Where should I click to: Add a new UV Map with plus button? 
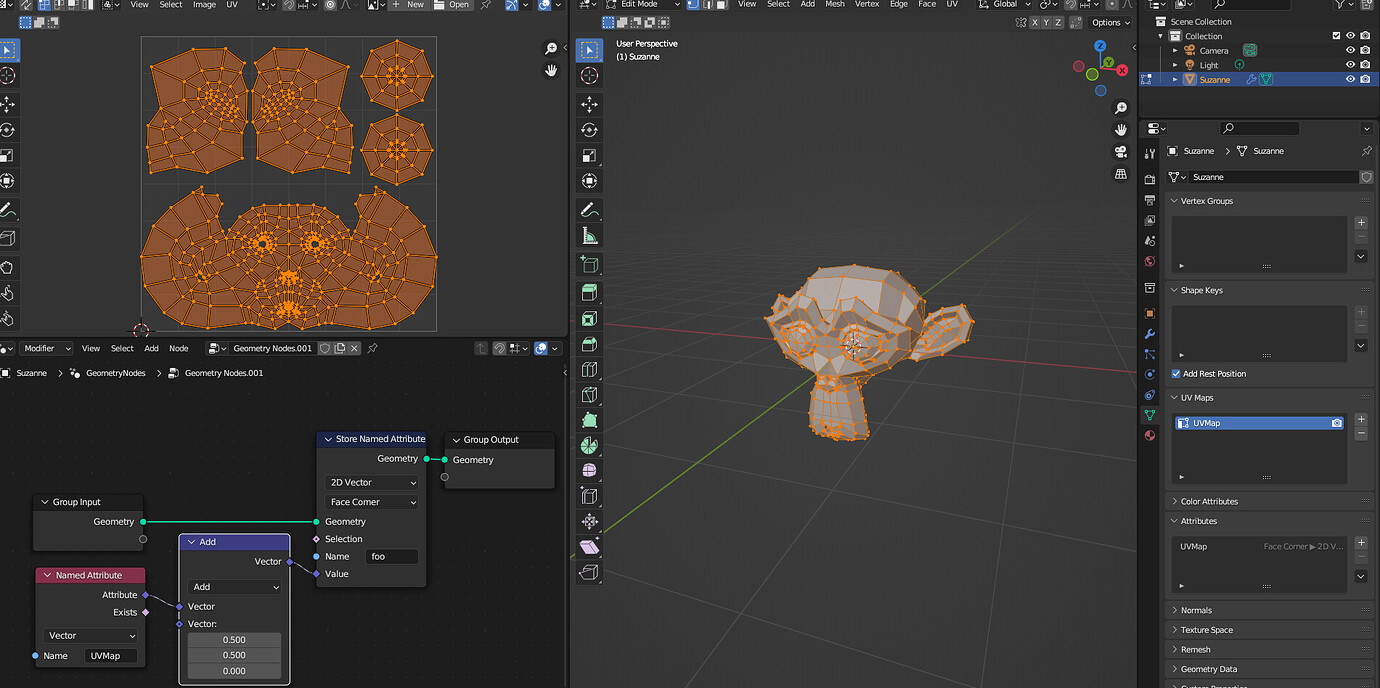coord(1361,420)
